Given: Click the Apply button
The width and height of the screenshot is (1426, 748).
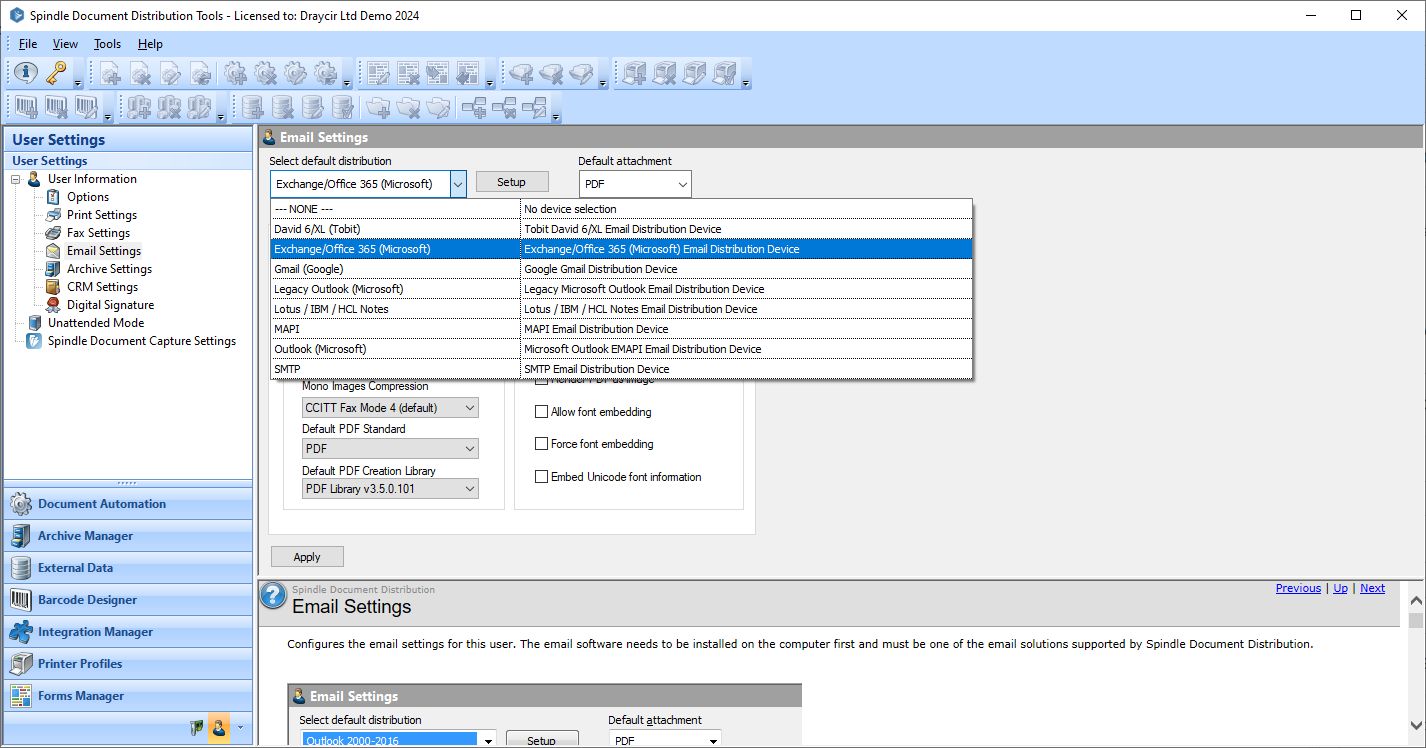Looking at the screenshot, I should [x=307, y=557].
